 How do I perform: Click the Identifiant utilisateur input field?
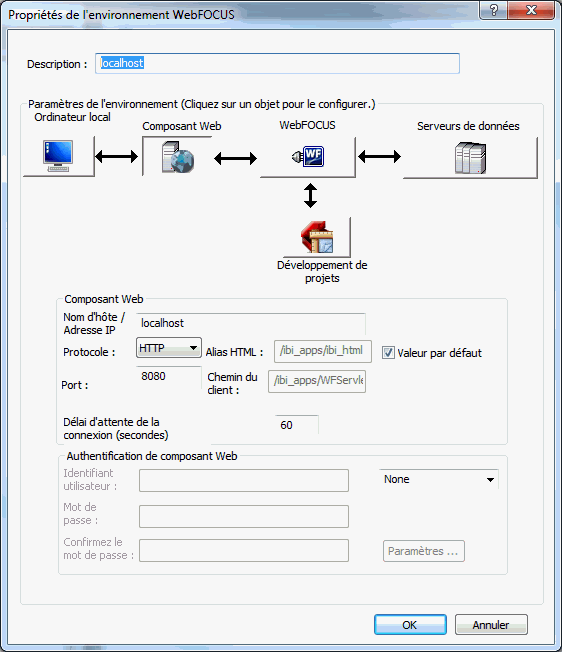click(x=244, y=481)
